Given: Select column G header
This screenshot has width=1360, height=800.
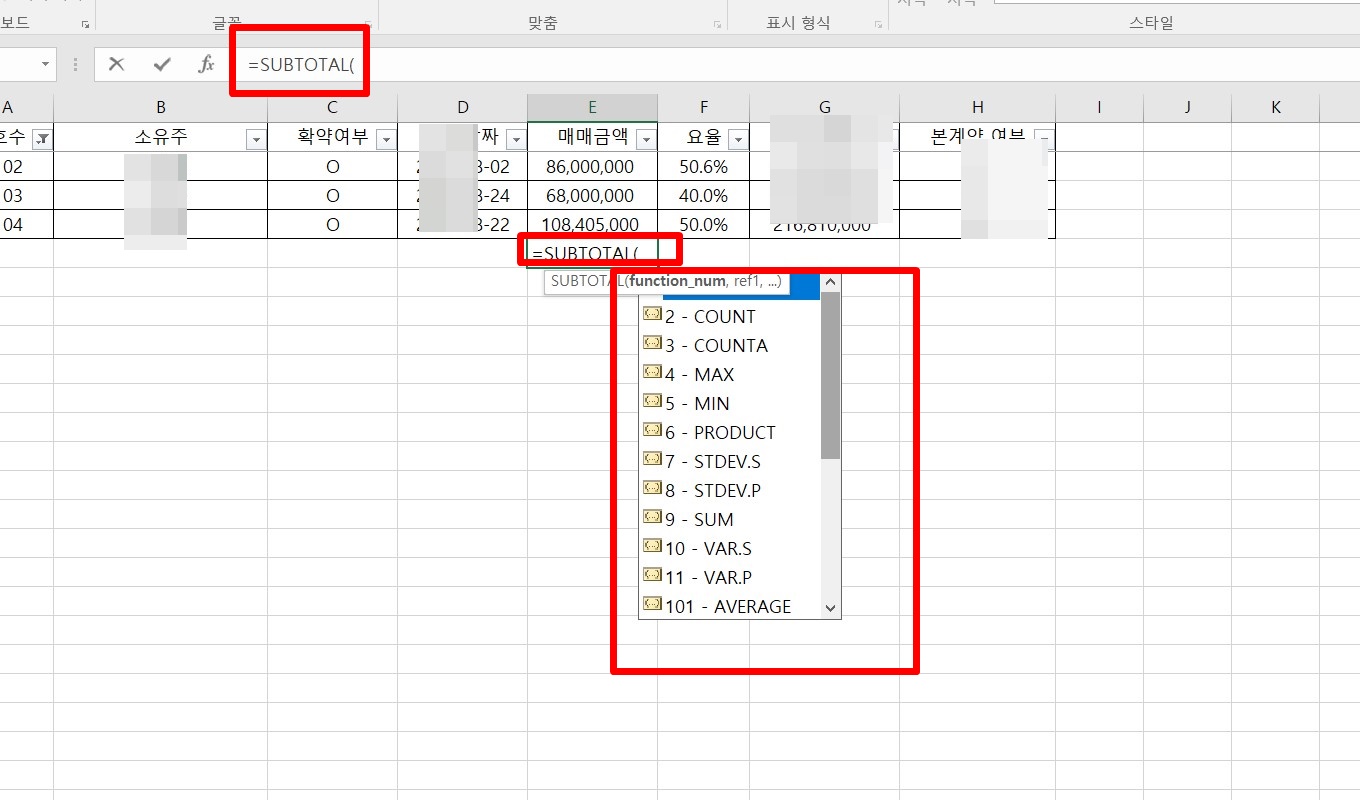Looking at the screenshot, I should [824, 108].
